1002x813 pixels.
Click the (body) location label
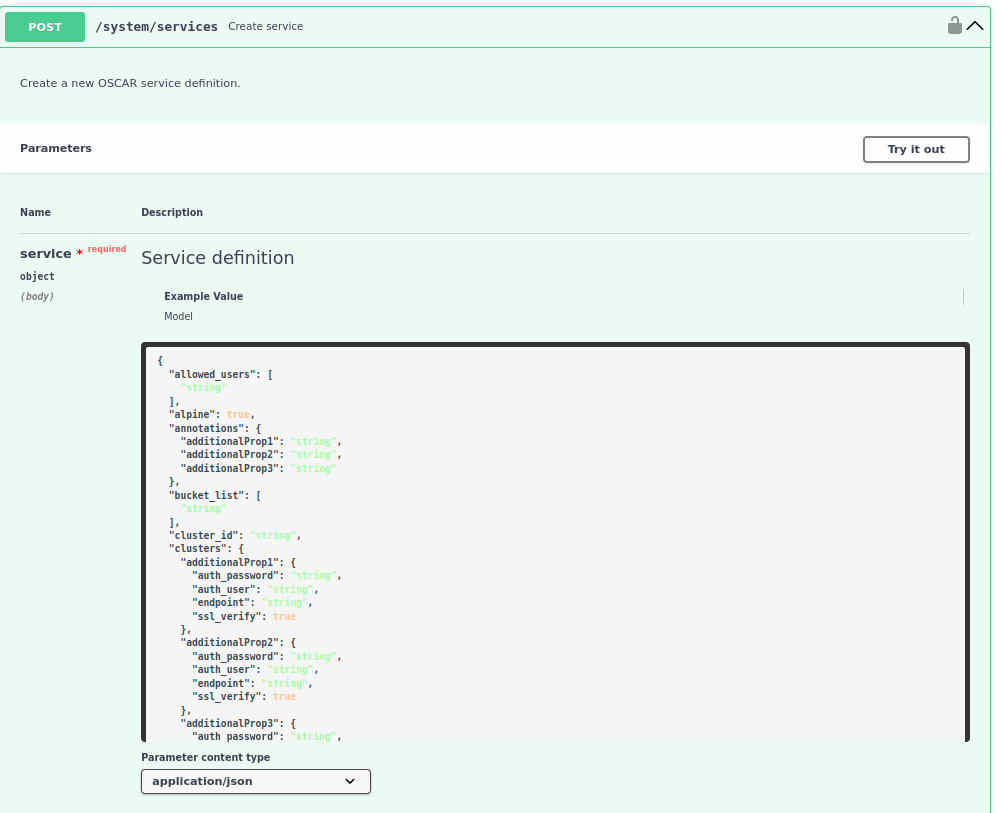(37, 296)
